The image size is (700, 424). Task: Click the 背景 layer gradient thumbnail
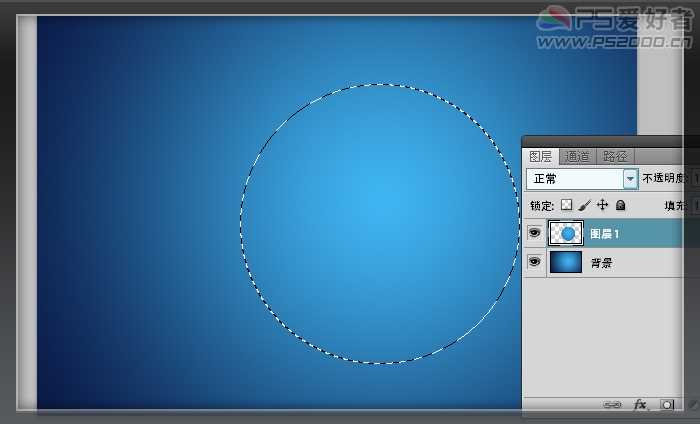coord(567,262)
